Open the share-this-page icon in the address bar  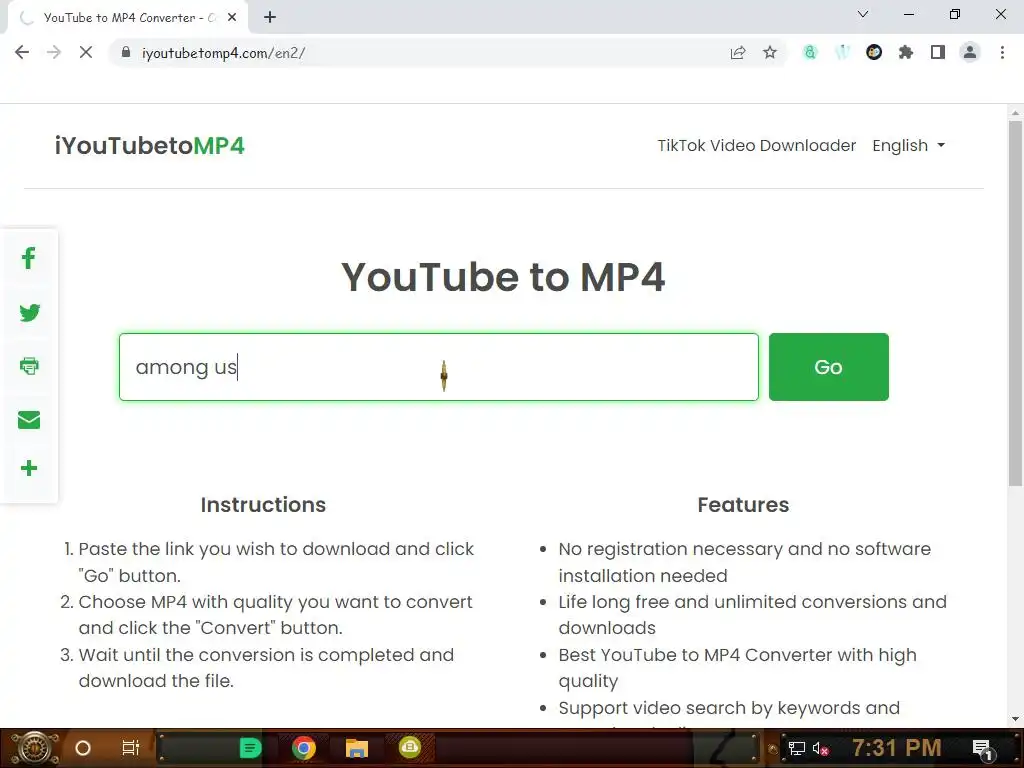coord(738,52)
